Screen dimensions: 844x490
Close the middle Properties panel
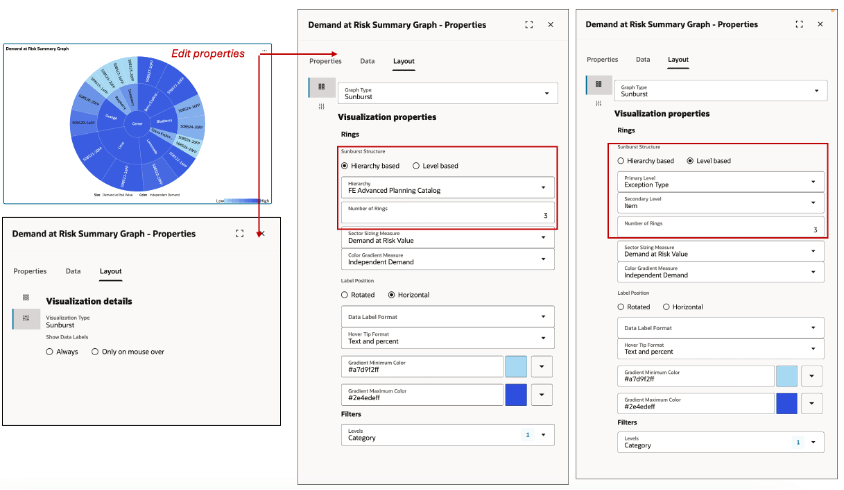(x=551, y=25)
